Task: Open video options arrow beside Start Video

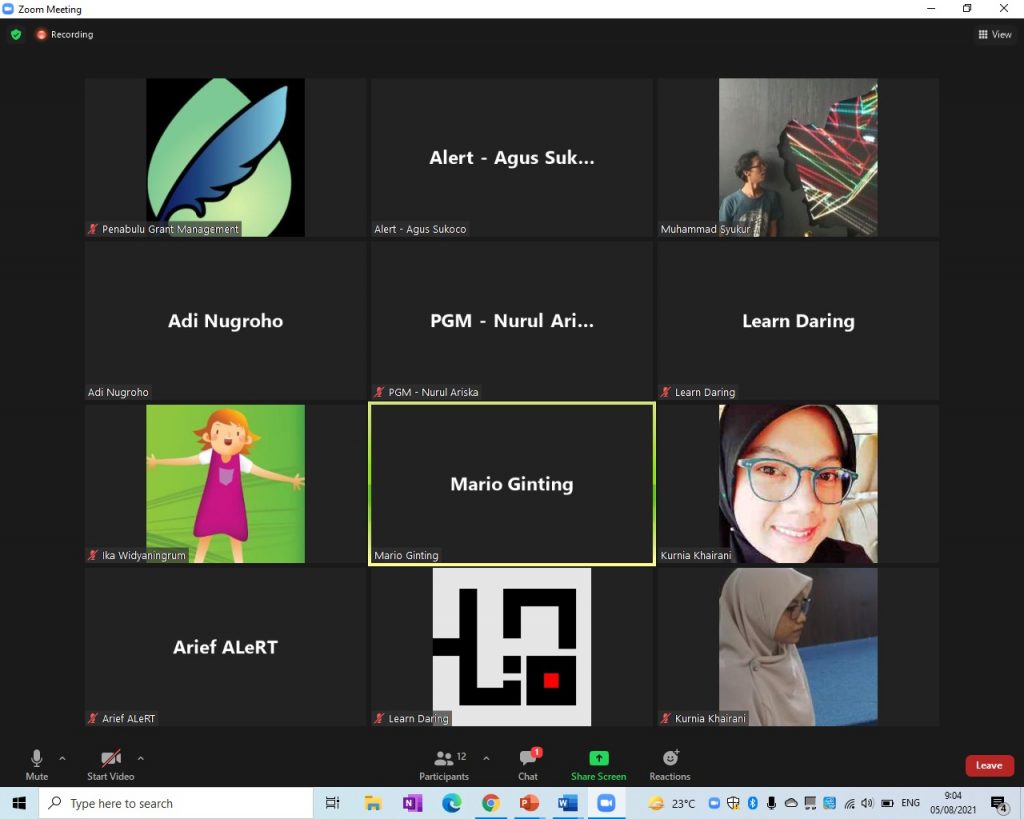Action: tap(140, 758)
